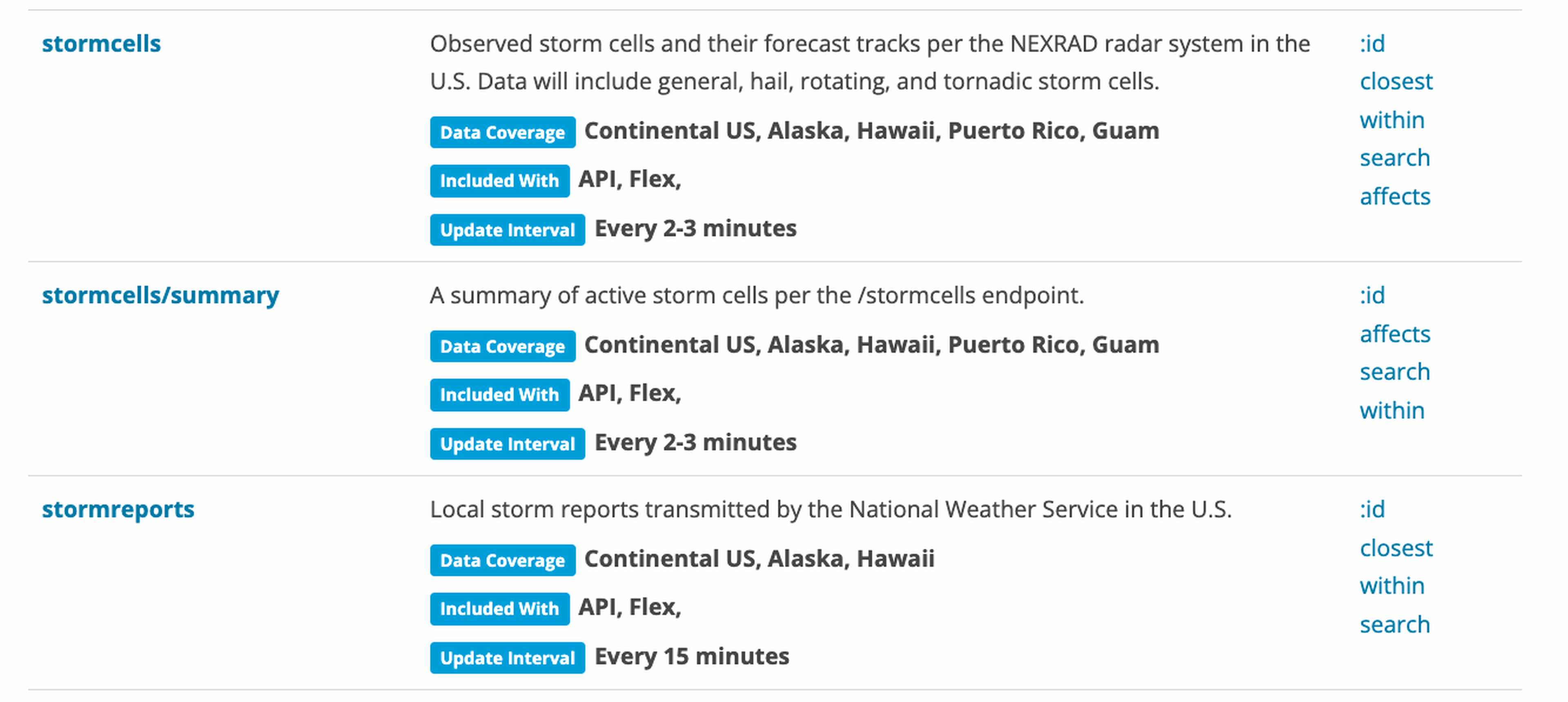1568x702 pixels.
Task: Open affects action under stormcells/summary
Action: coord(1394,334)
